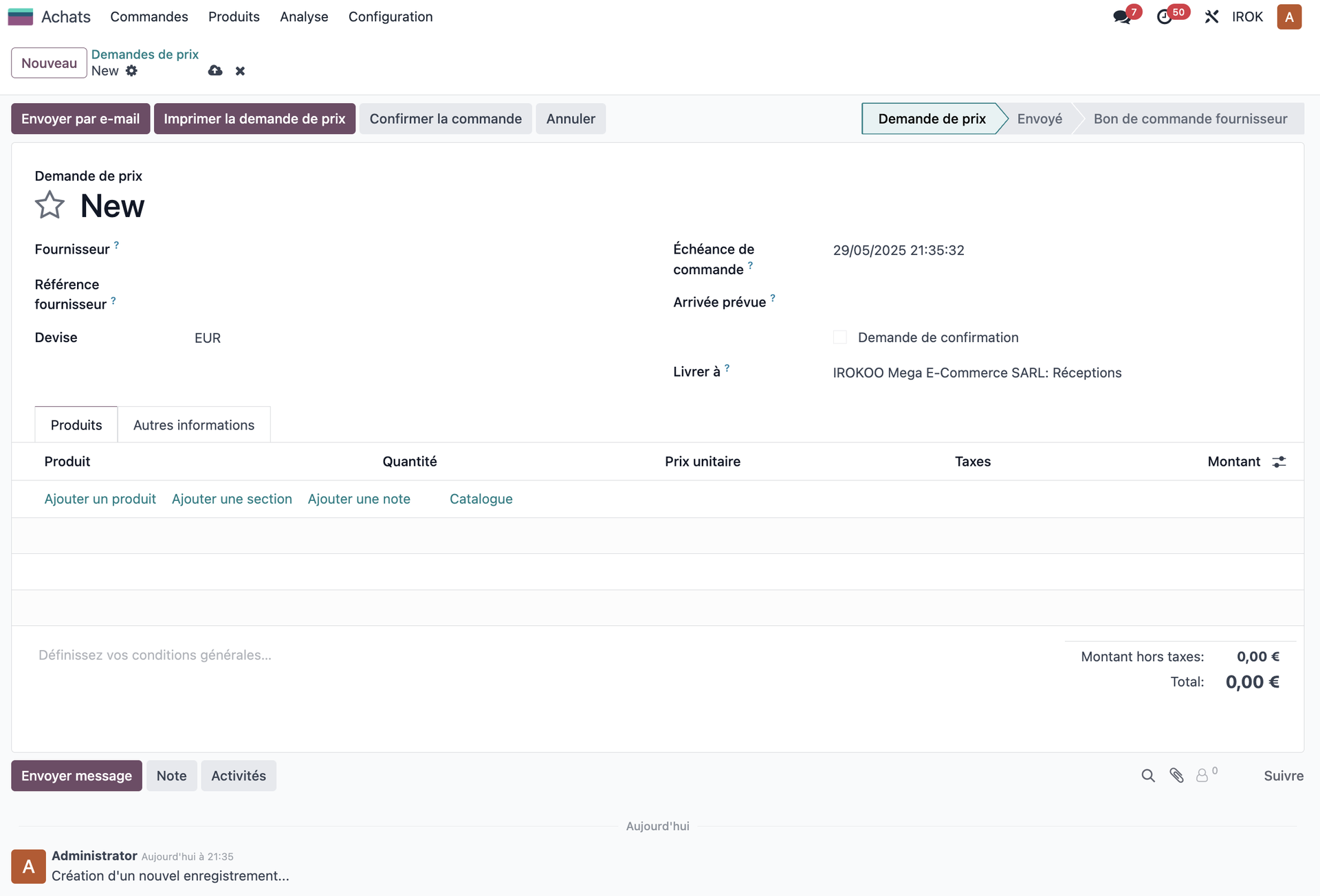Show followers with the user icon

pyautogui.click(x=1202, y=776)
